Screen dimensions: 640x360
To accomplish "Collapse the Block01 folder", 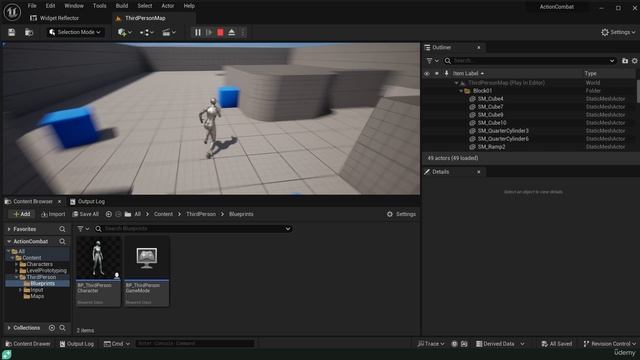I will tap(461, 91).
